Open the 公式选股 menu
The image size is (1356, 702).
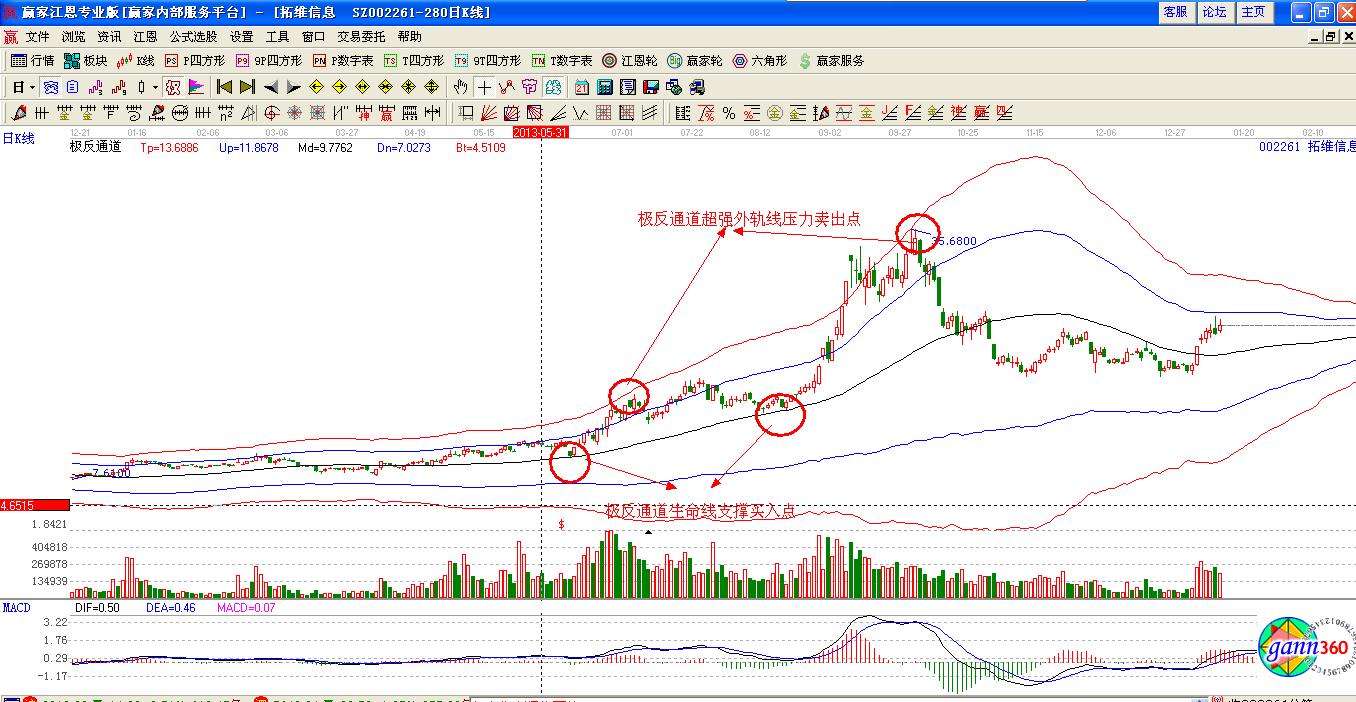[193, 36]
